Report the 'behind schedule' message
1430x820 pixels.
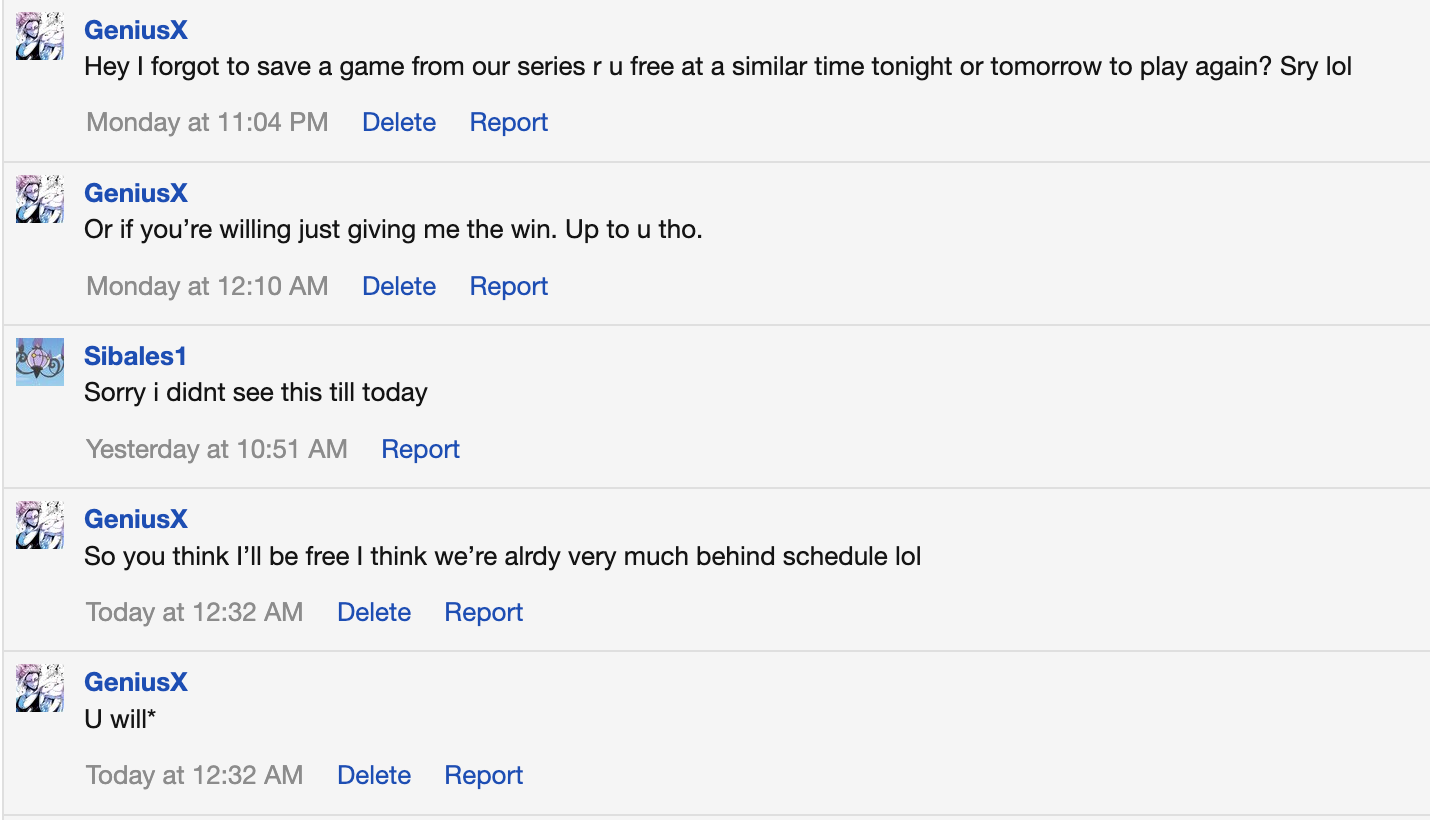coord(484,612)
